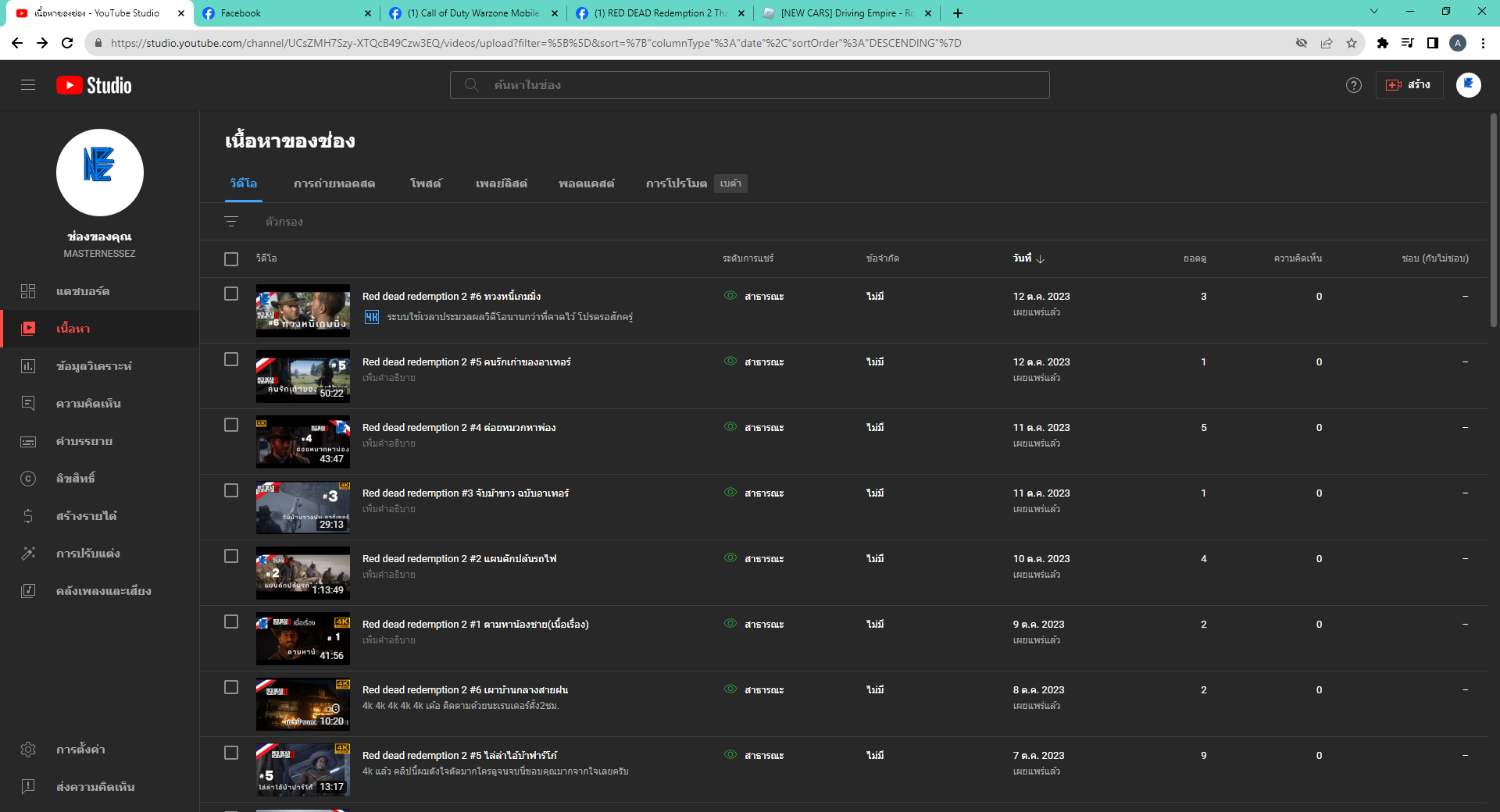Click the Subtitles icon in sidebar
Image resolution: width=1500 pixels, height=812 pixels.
[x=28, y=441]
